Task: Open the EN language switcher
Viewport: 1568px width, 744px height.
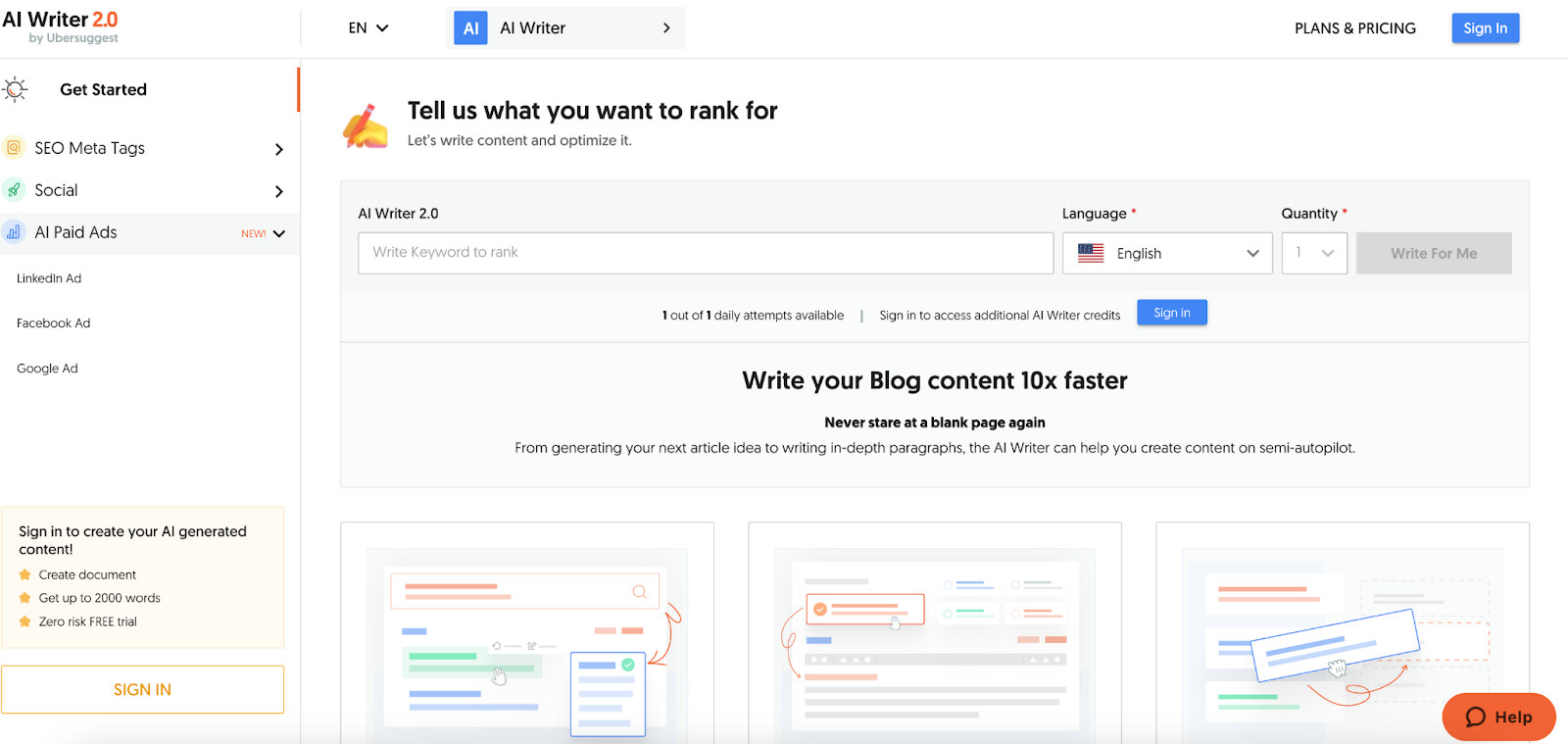Action: click(x=368, y=28)
